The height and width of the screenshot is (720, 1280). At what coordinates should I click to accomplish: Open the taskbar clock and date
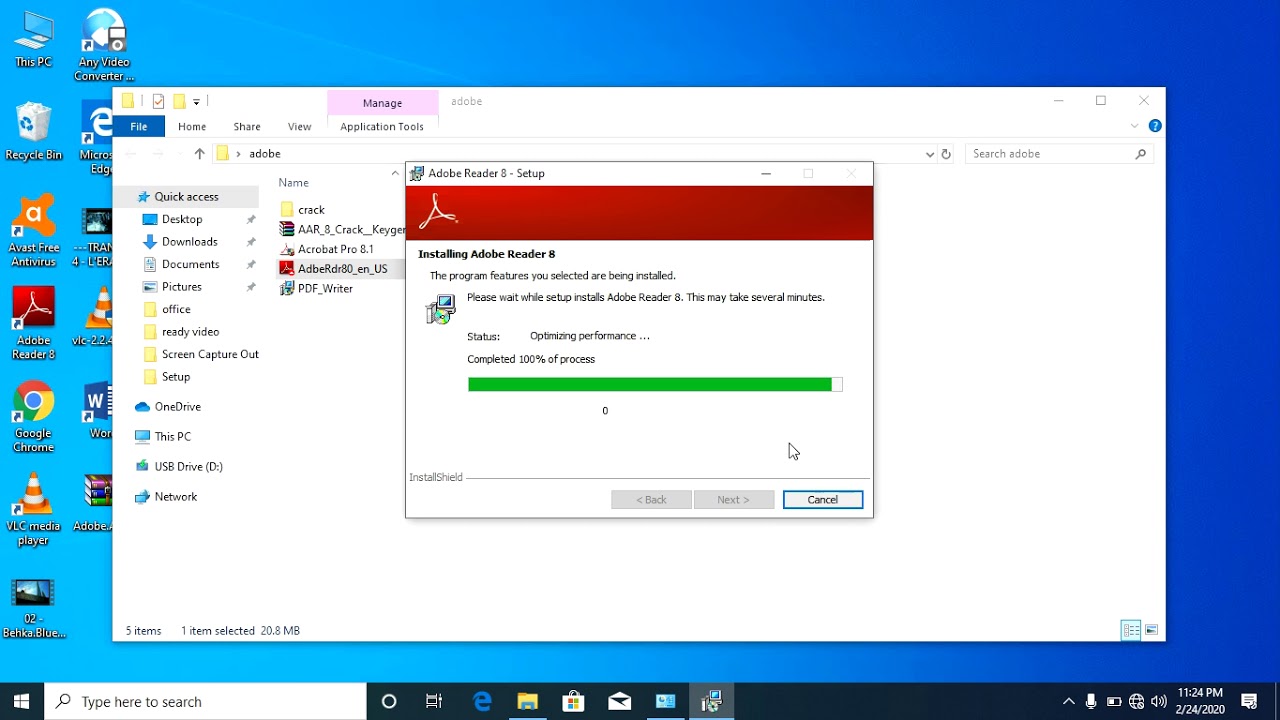(x=1200, y=701)
